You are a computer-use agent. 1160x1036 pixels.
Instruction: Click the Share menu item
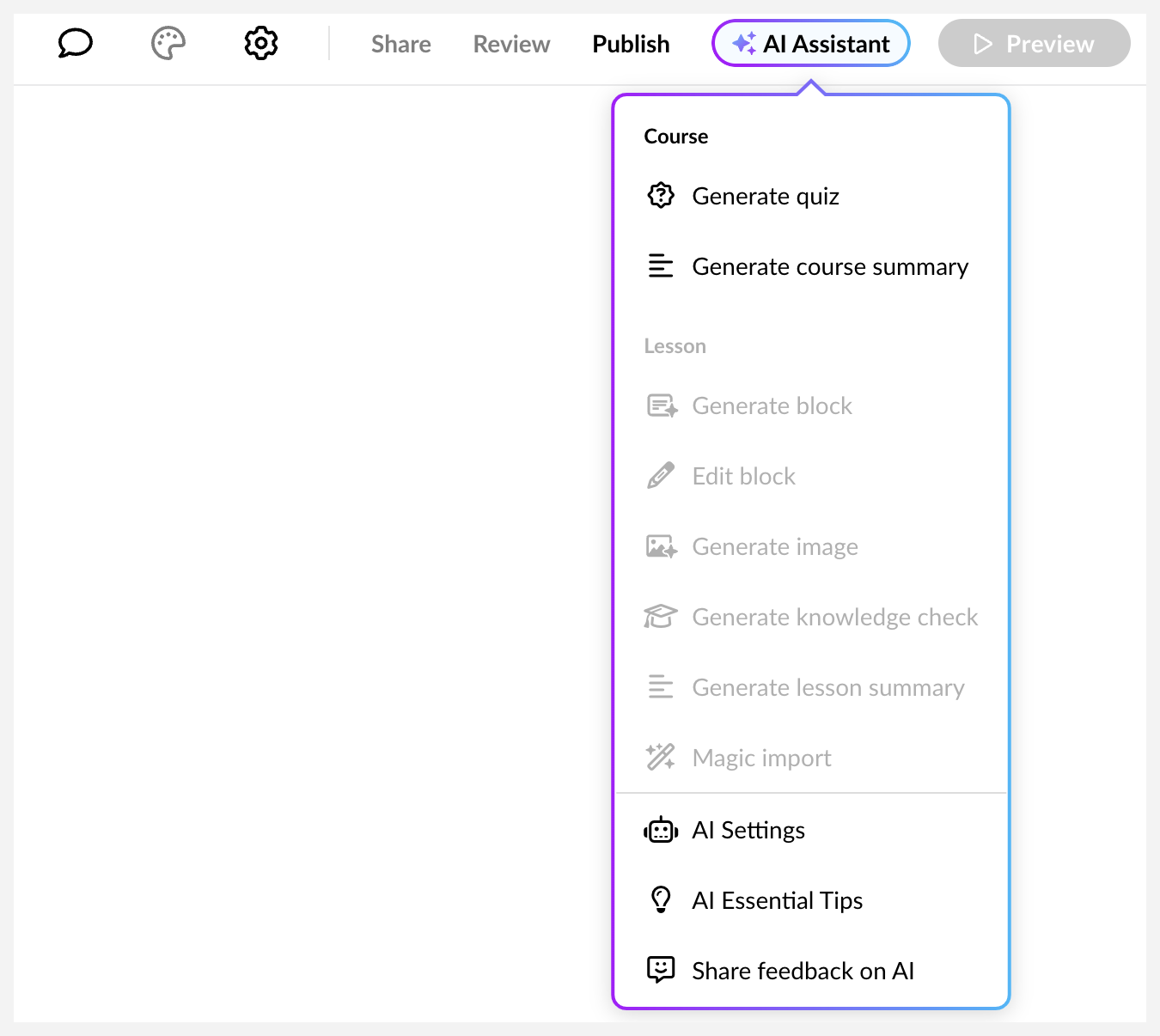tap(400, 43)
